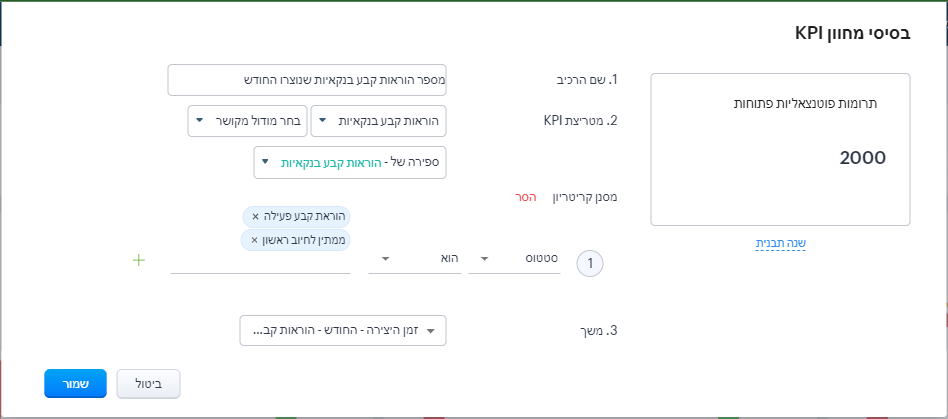This screenshot has height=419, width=948.
Task: Select the criterion number 1 circle
Action: [x=590, y=263]
